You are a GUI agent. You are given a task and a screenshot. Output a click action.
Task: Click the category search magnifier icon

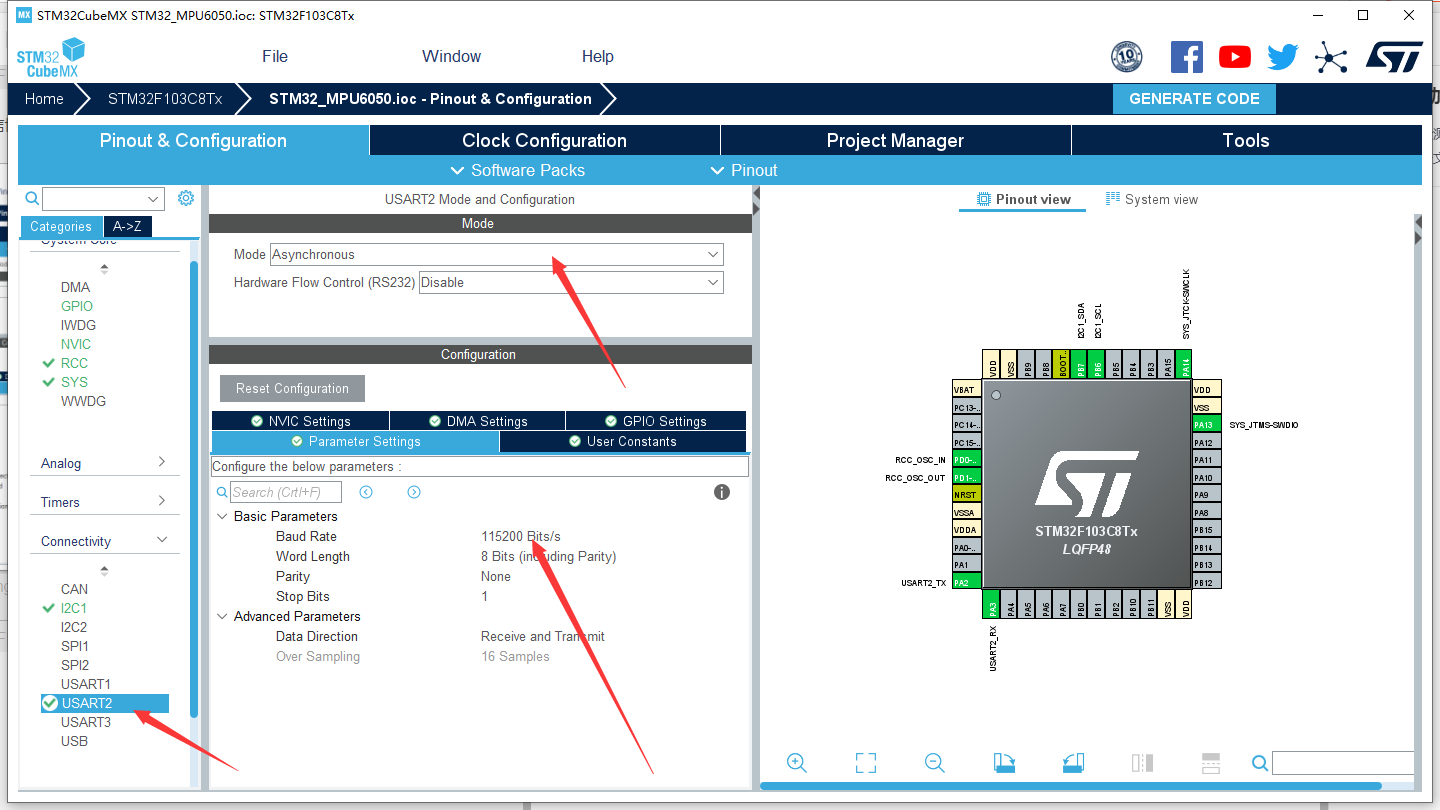coord(32,198)
